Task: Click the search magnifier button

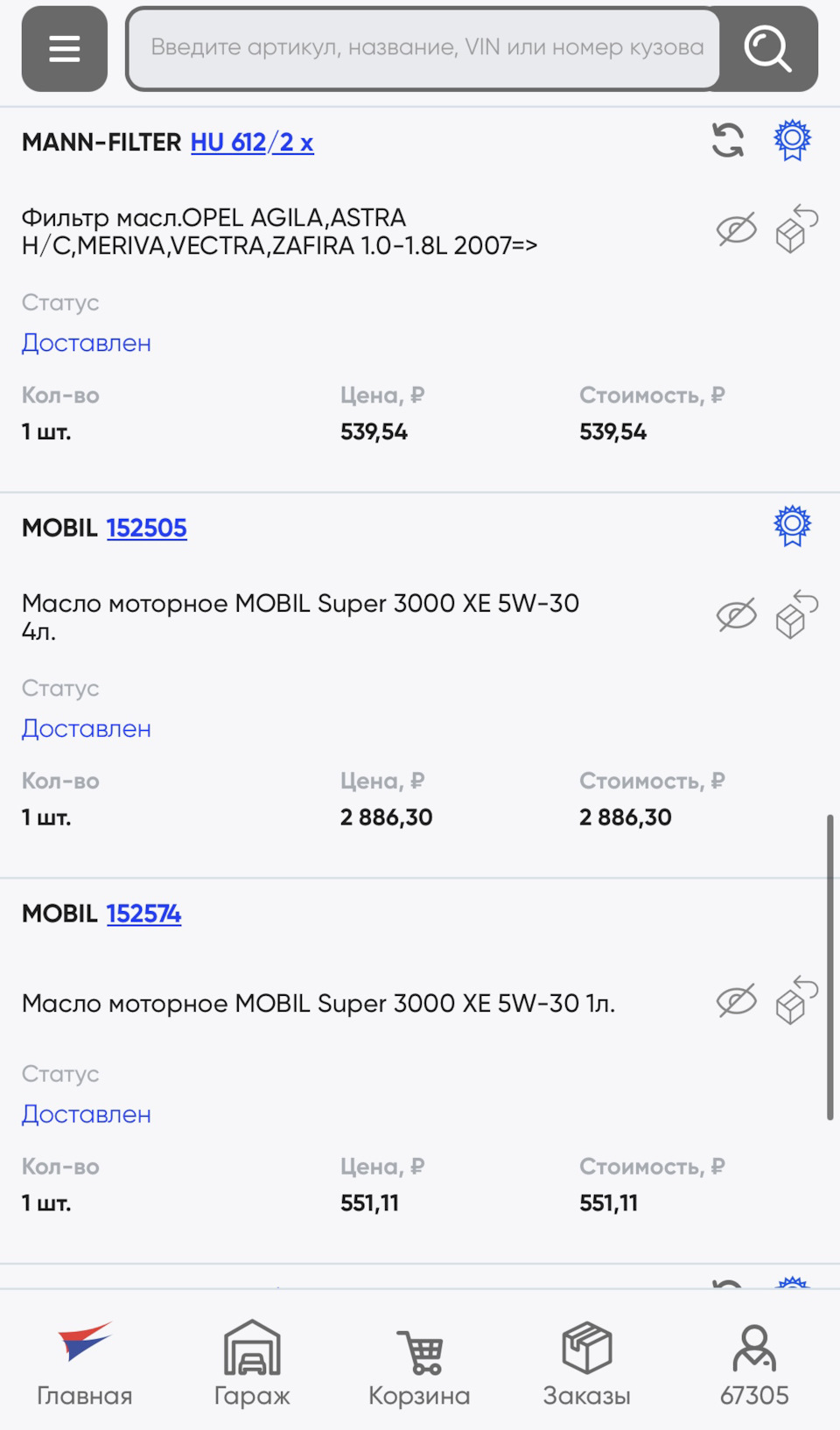Action: click(767, 49)
